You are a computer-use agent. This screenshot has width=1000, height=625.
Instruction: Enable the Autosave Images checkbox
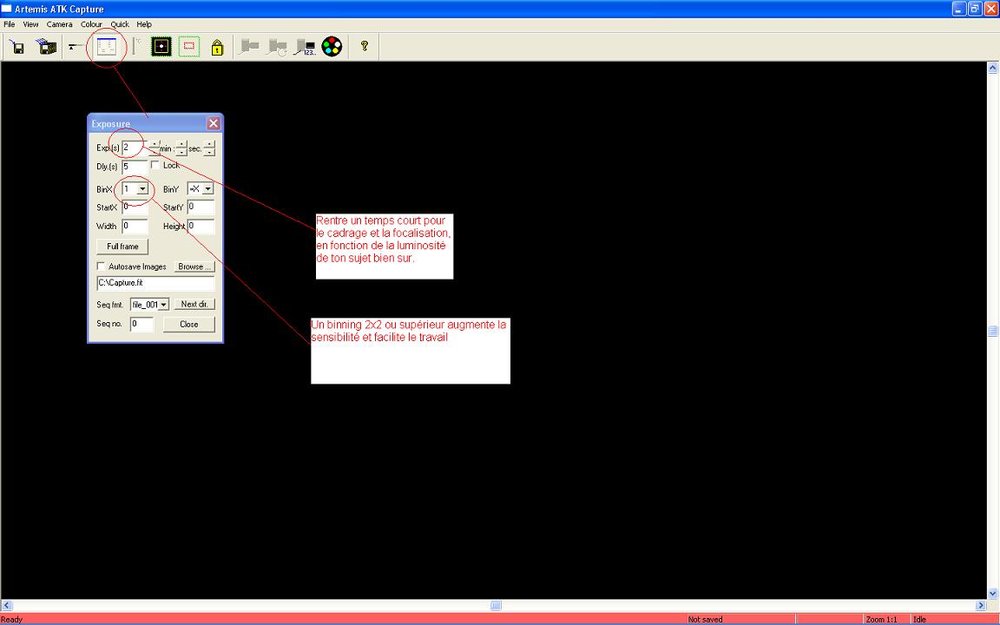pos(101,266)
